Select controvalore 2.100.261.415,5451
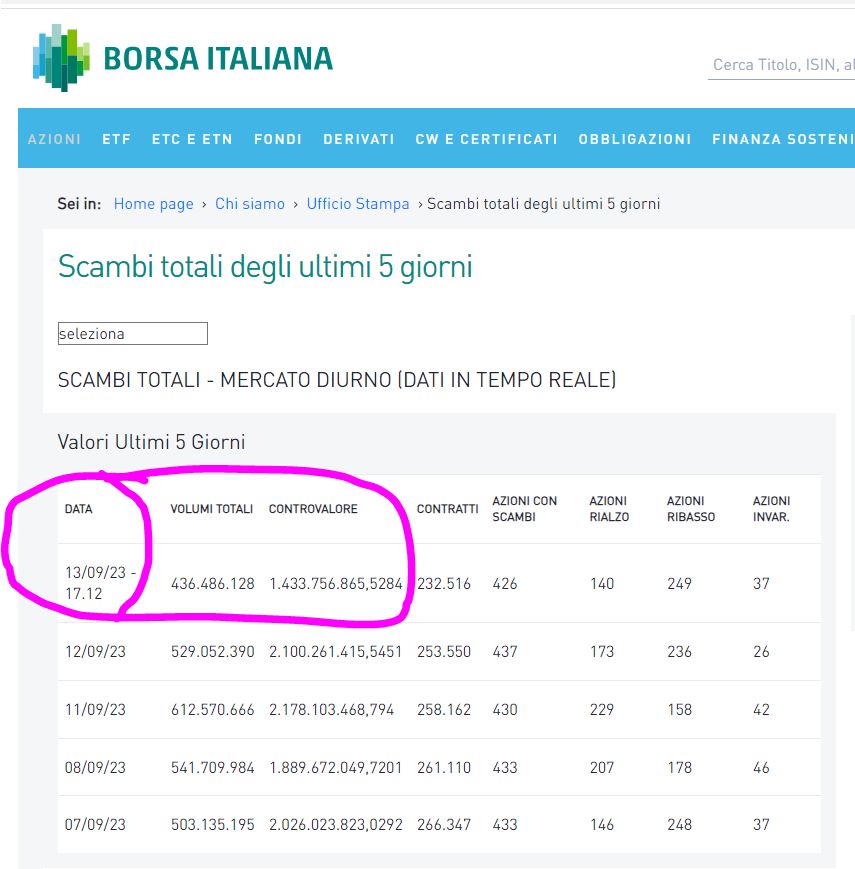This screenshot has width=855, height=869. pos(336,651)
